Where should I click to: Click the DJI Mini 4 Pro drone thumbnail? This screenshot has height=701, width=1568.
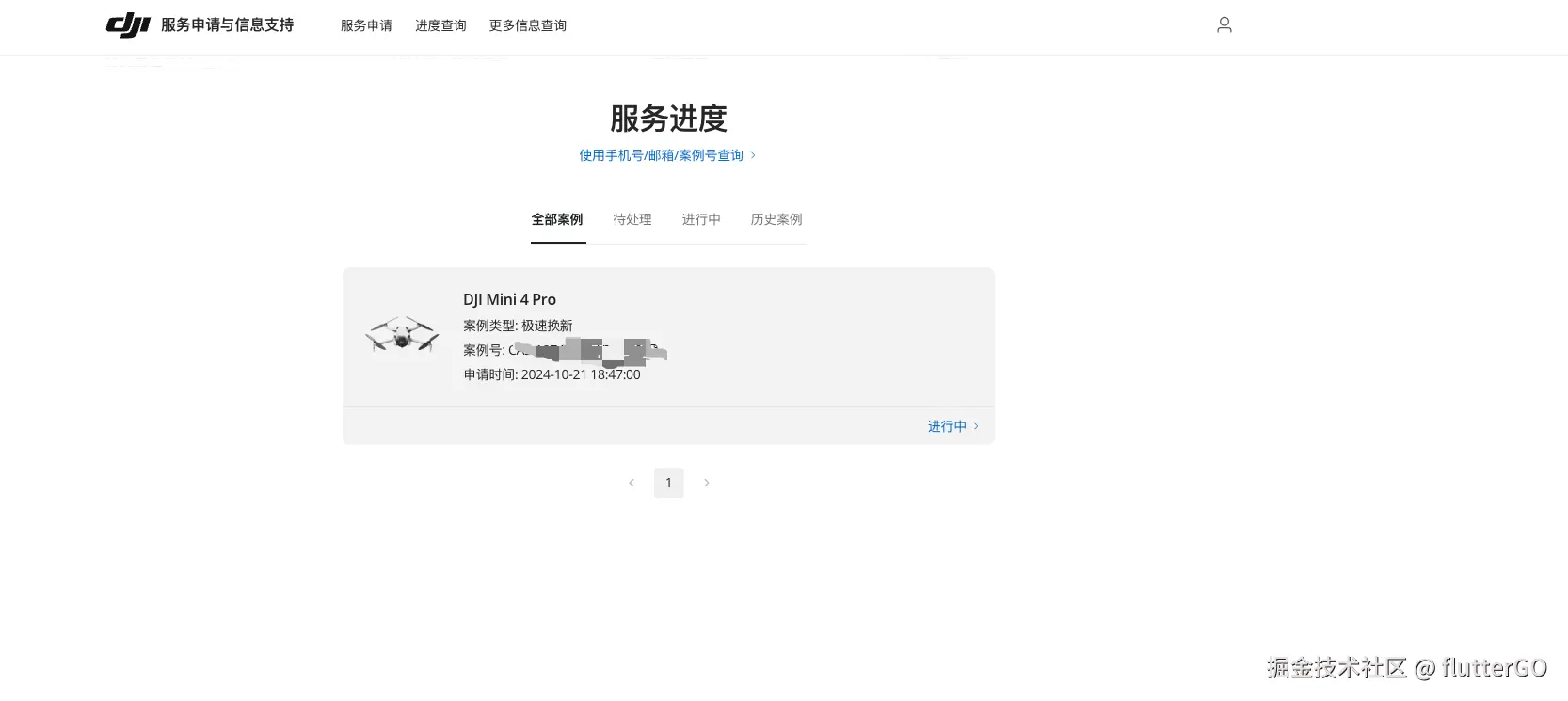pyautogui.click(x=403, y=335)
